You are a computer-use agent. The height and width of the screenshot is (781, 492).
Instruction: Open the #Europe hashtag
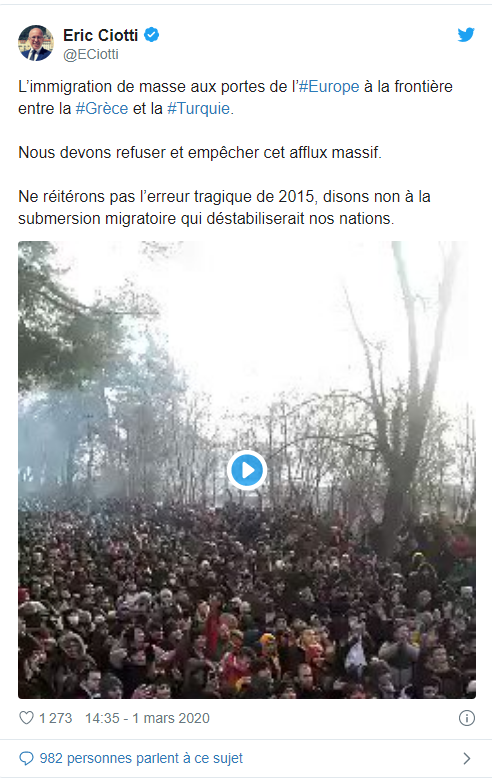[x=329, y=87]
